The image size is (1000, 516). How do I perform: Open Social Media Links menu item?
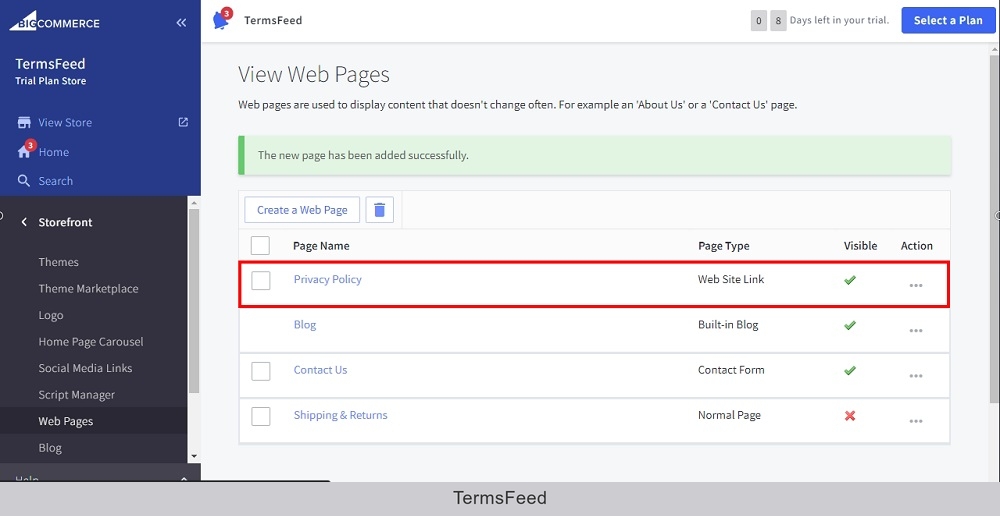point(85,368)
